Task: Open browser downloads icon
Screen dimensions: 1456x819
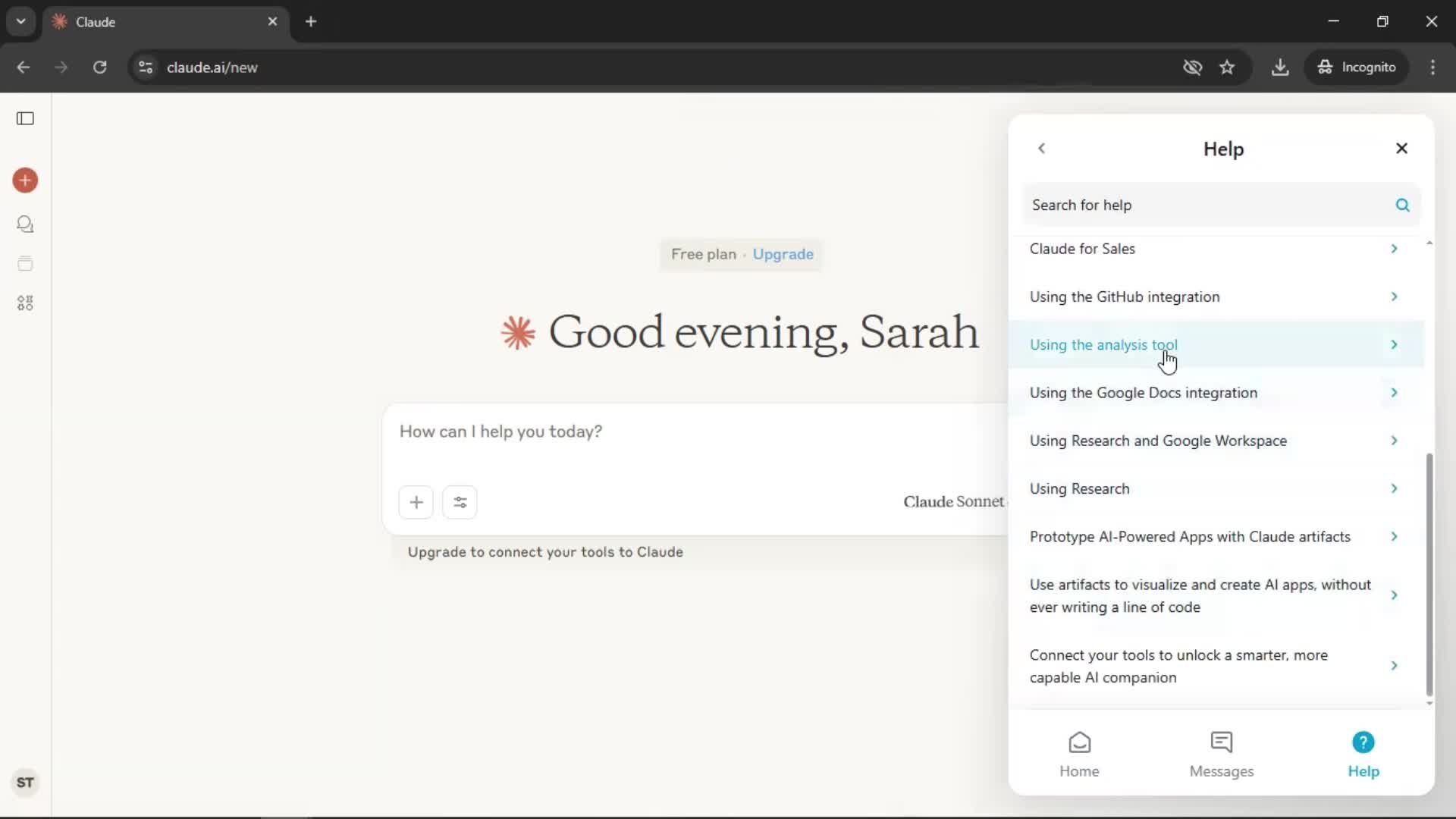Action: (x=1280, y=67)
